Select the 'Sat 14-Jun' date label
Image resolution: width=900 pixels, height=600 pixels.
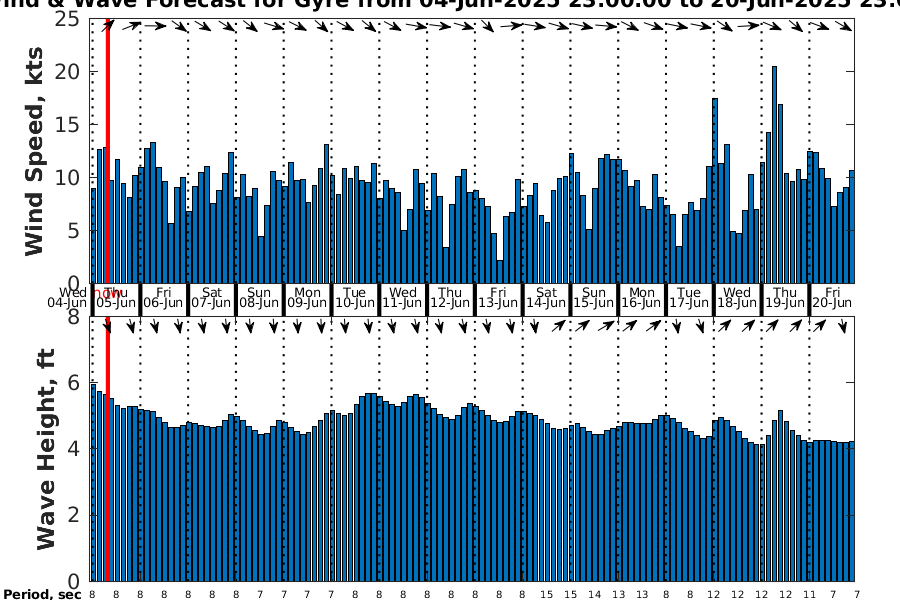(x=546, y=297)
